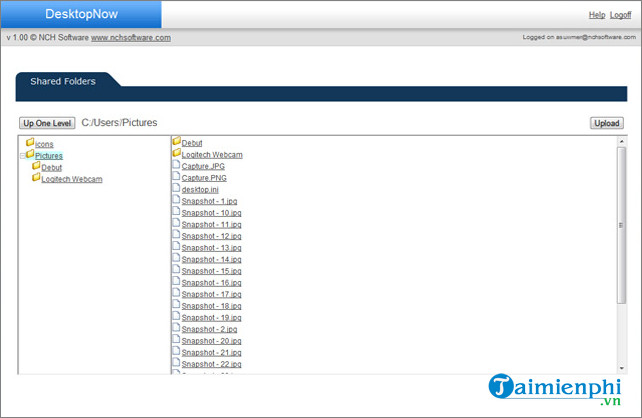Visit the www.nchsoftware.com link
The width and height of the screenshot is (642, 418).
131,37
